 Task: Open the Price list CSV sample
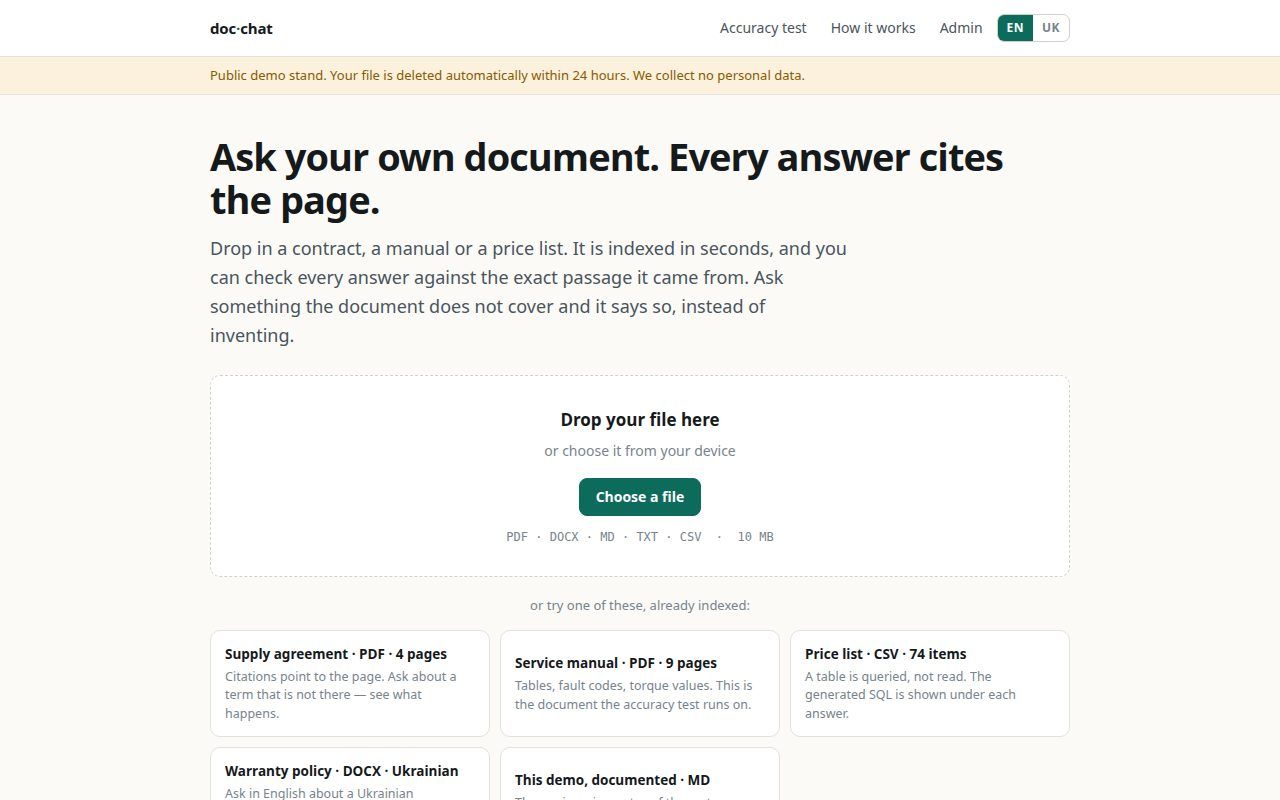930,683
